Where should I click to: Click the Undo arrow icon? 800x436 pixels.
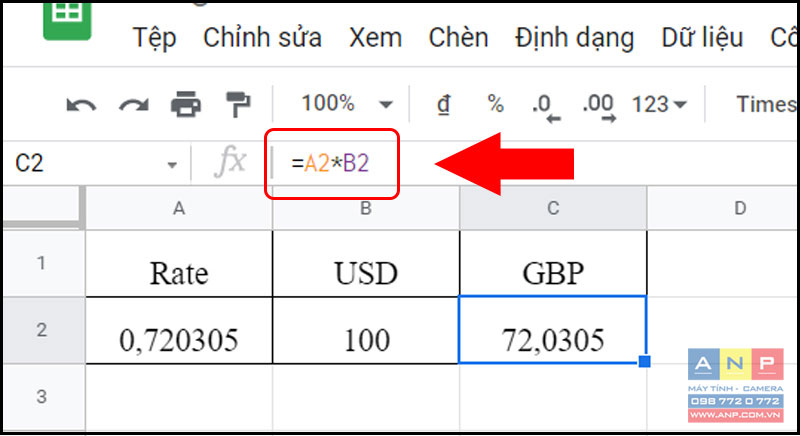(x=82, y=106)
